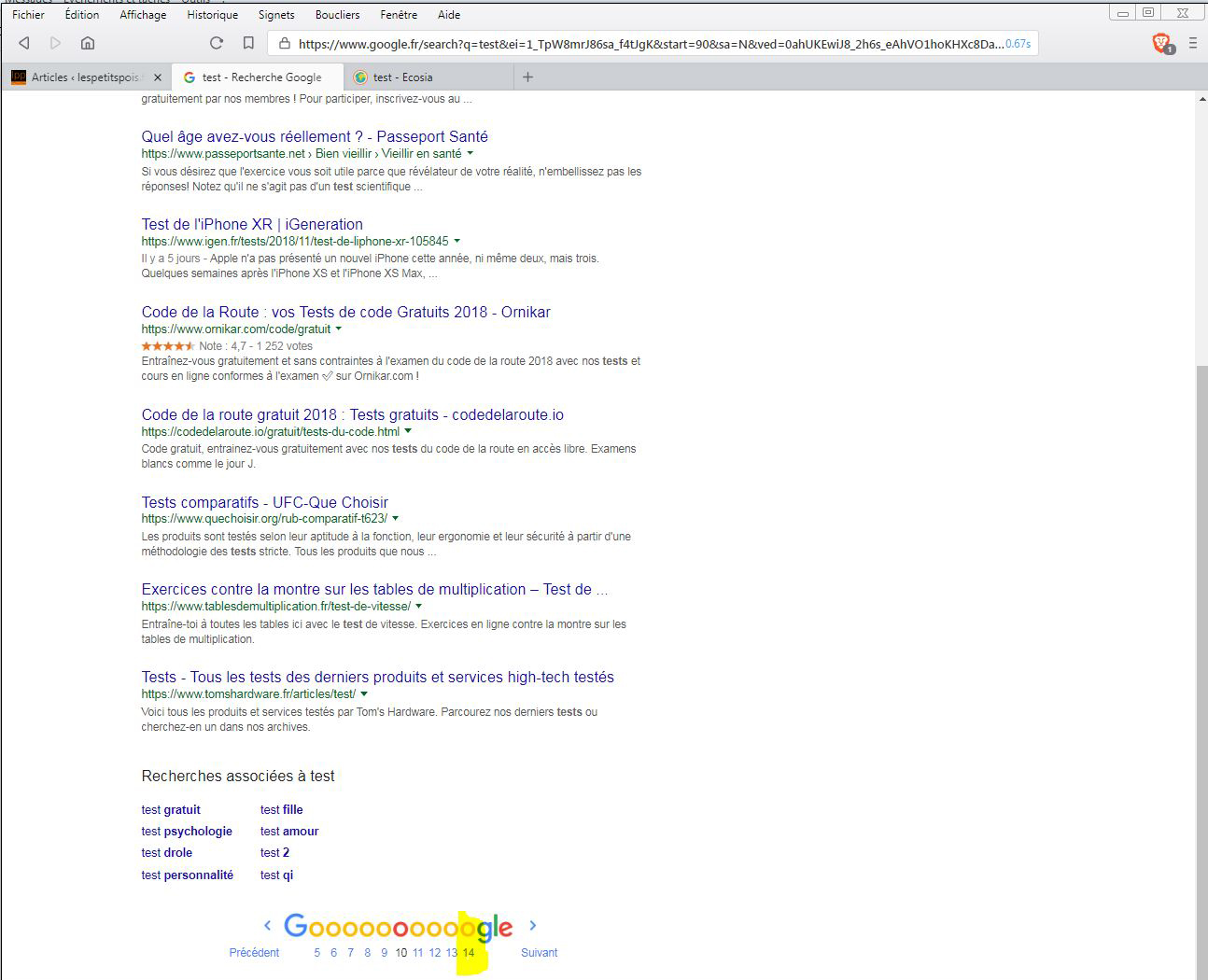
Task: Click the related search test psychologie
Action: tap(187, 831)
